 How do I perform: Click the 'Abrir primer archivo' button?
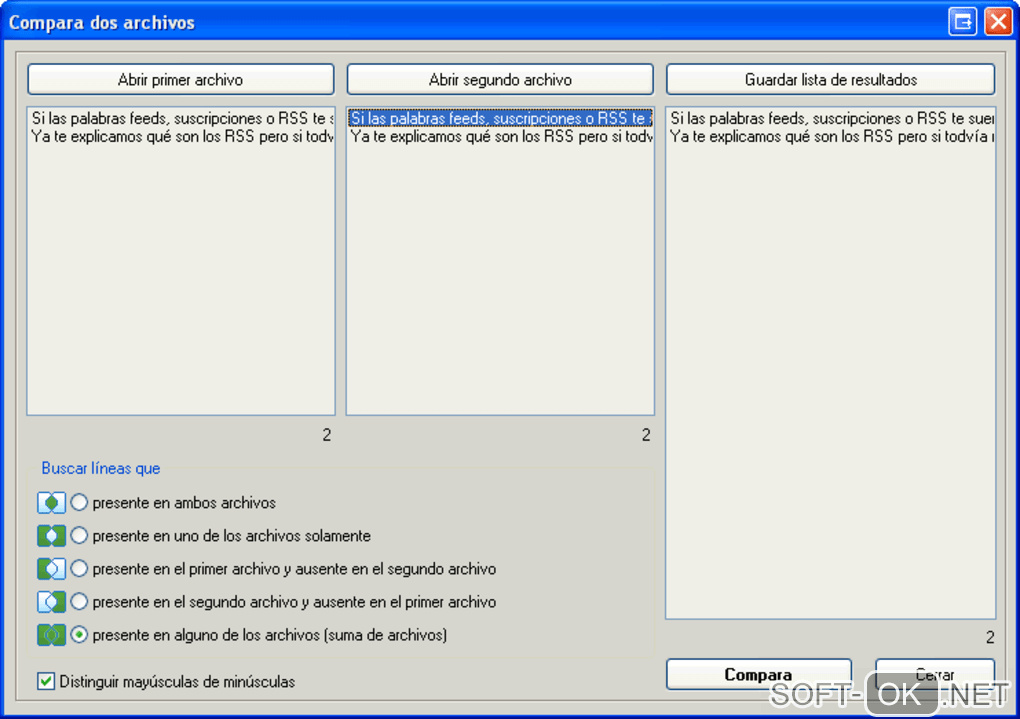coord(180,79)
